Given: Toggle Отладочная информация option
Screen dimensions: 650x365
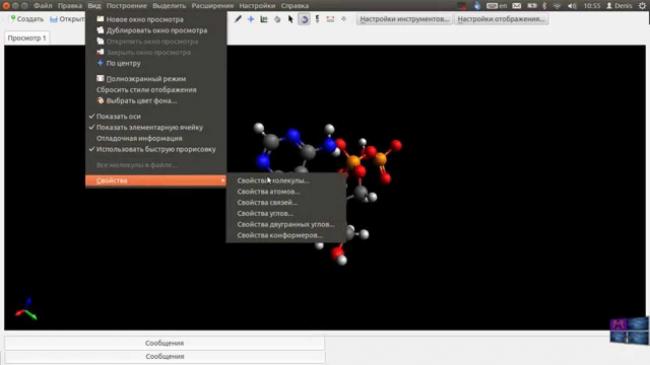Looking at the screenshot, I should point(156,138).
